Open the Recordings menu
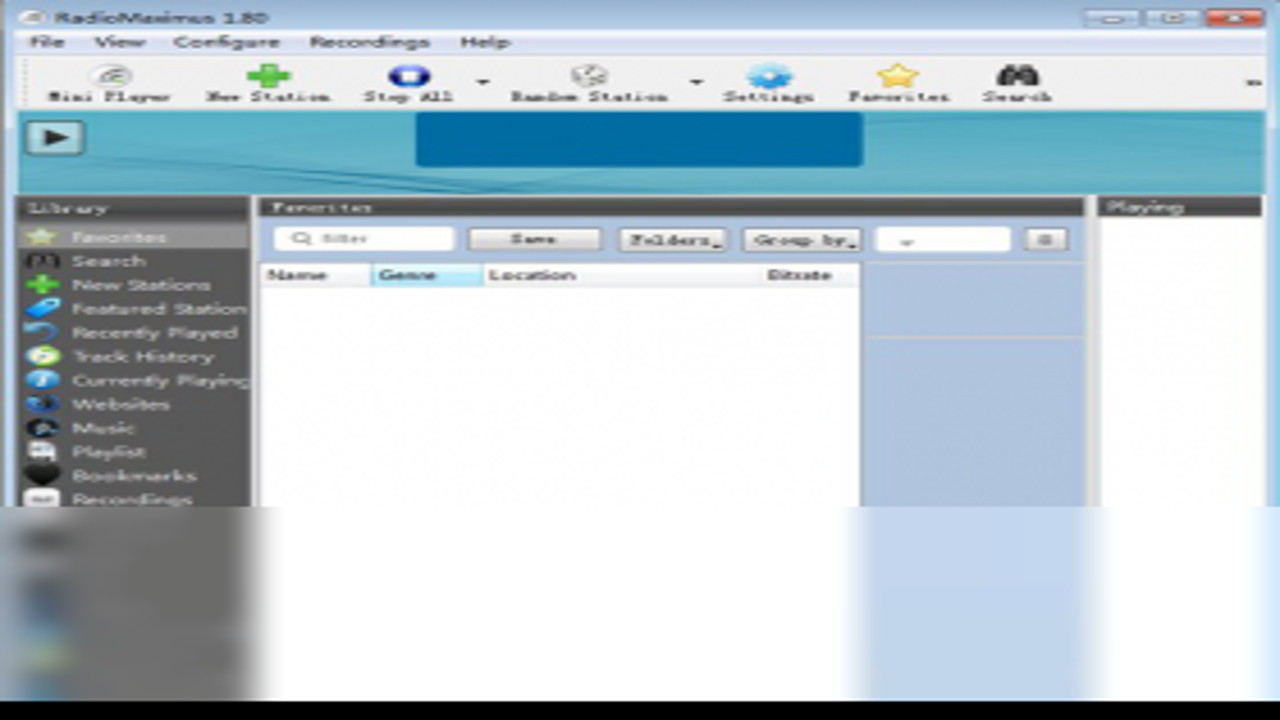The image size is (1280, 720). click(x=370, y=42)
